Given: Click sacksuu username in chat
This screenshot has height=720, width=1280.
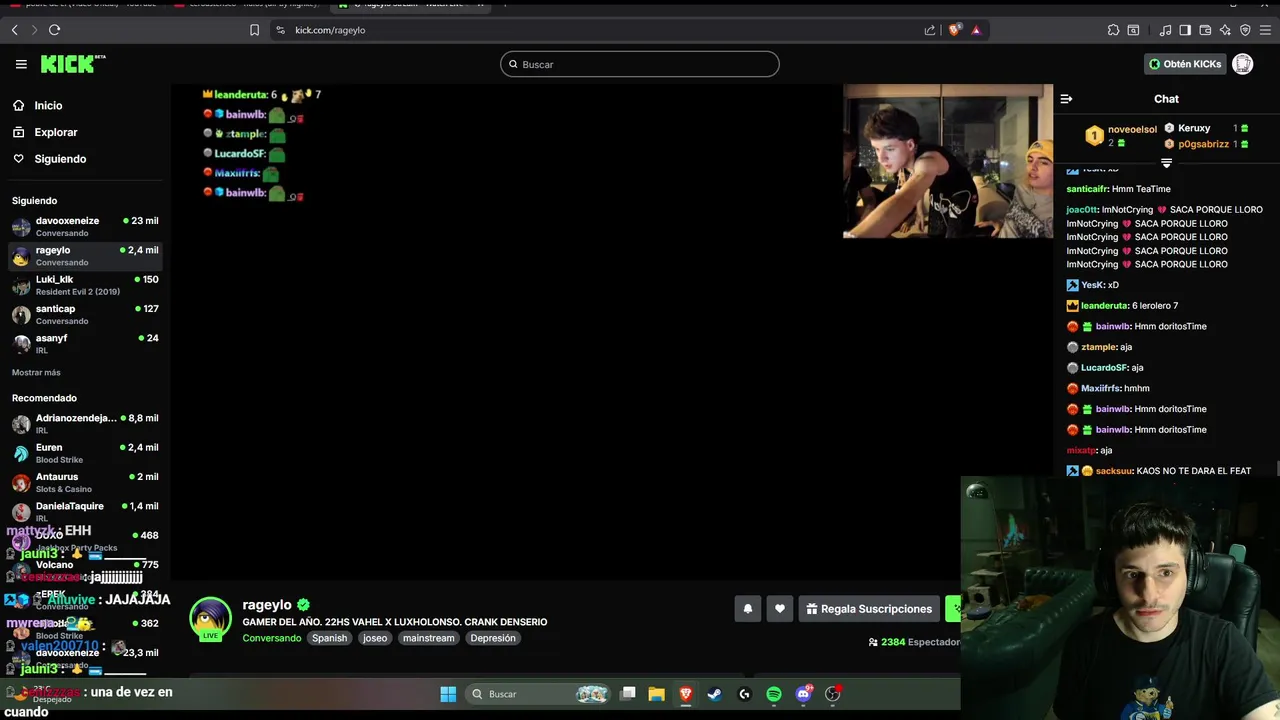Looking at the screenshot, I should pos(1114,471).
